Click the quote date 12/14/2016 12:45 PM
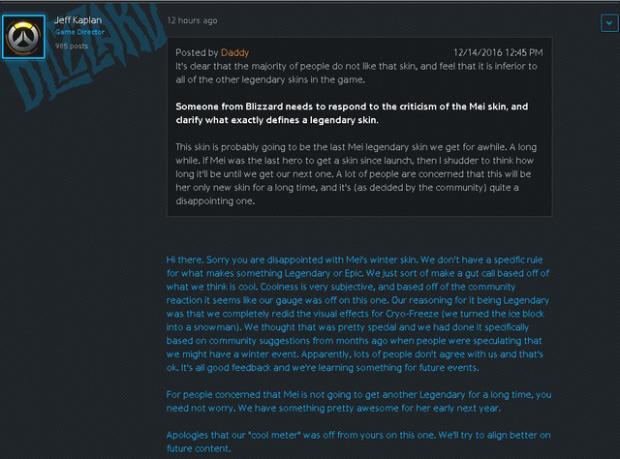This screenshot has width=620, height=459. (x=498, y=52)
